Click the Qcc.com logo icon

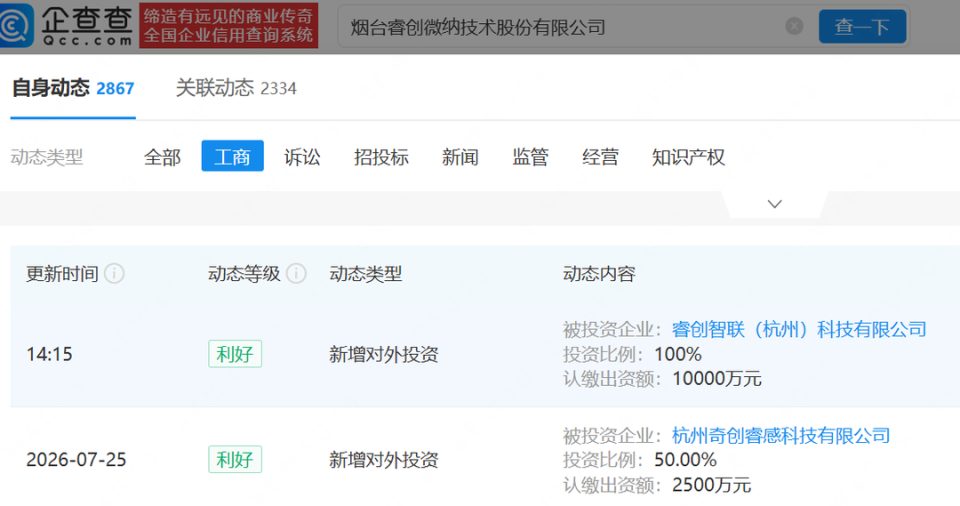click(15, 25)
